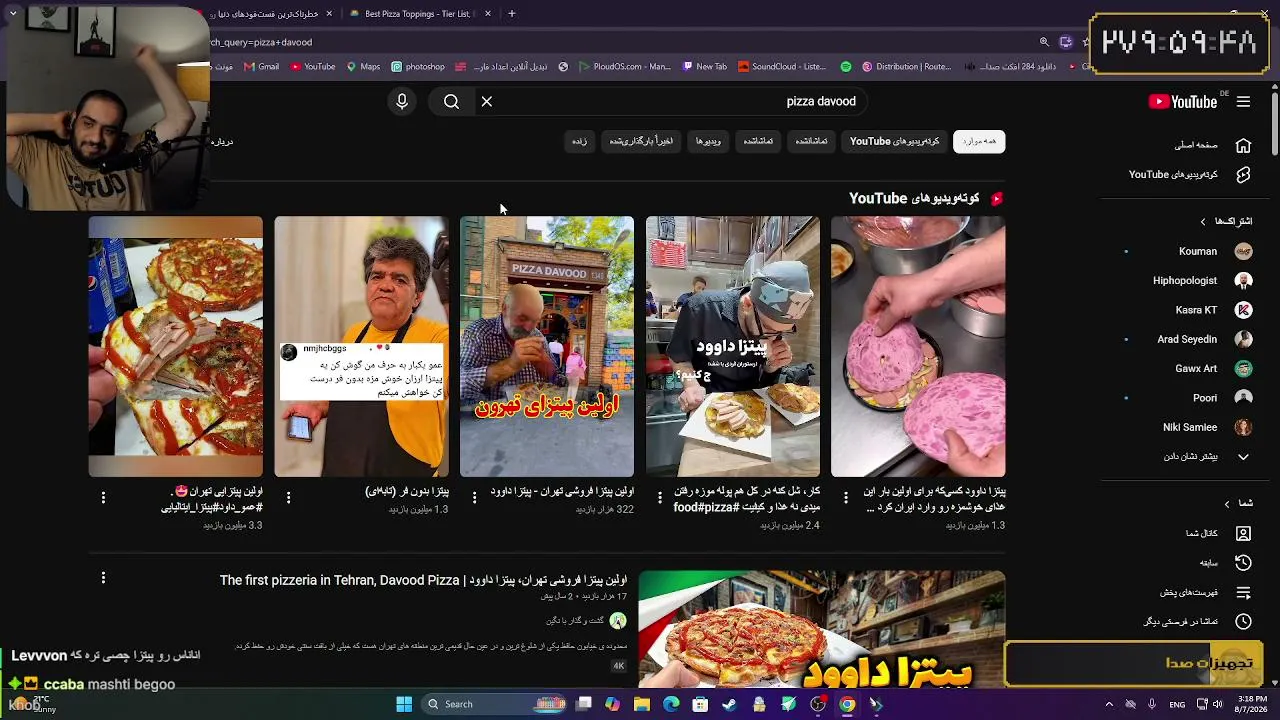Open the Windows Start menu

click(x=404, y=704)
